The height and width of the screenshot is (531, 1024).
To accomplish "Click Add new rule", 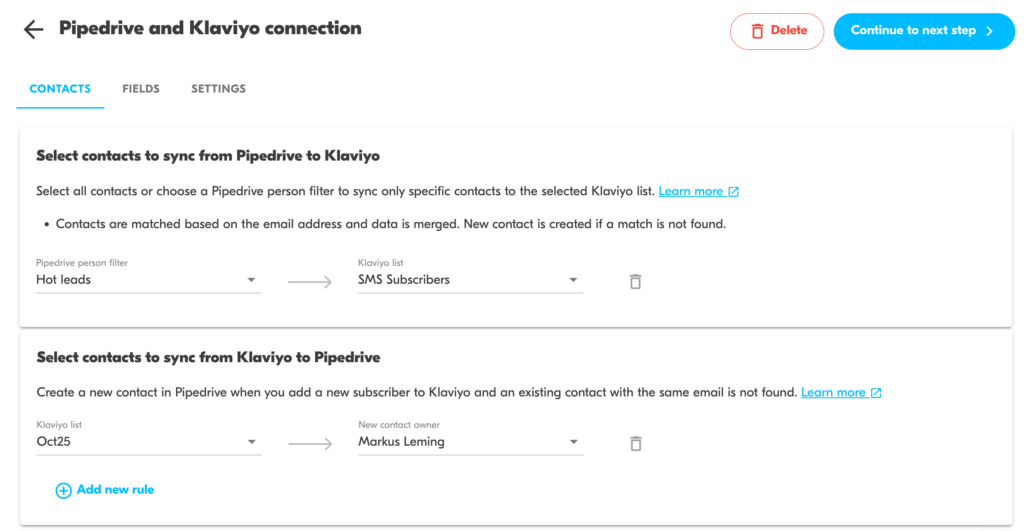I will [x=115, y=490].
